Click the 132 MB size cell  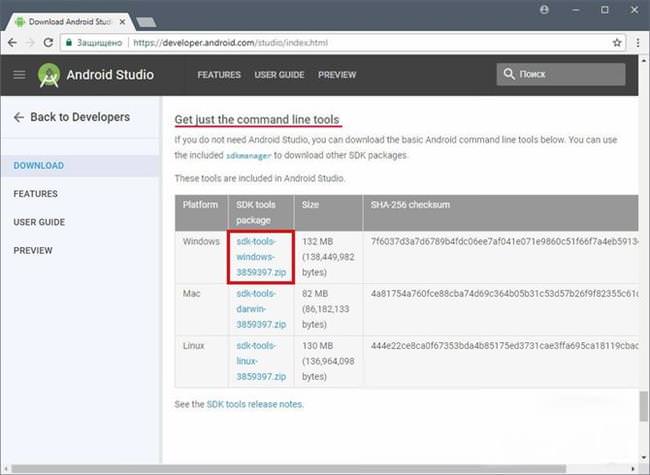(x=328, y=257)
